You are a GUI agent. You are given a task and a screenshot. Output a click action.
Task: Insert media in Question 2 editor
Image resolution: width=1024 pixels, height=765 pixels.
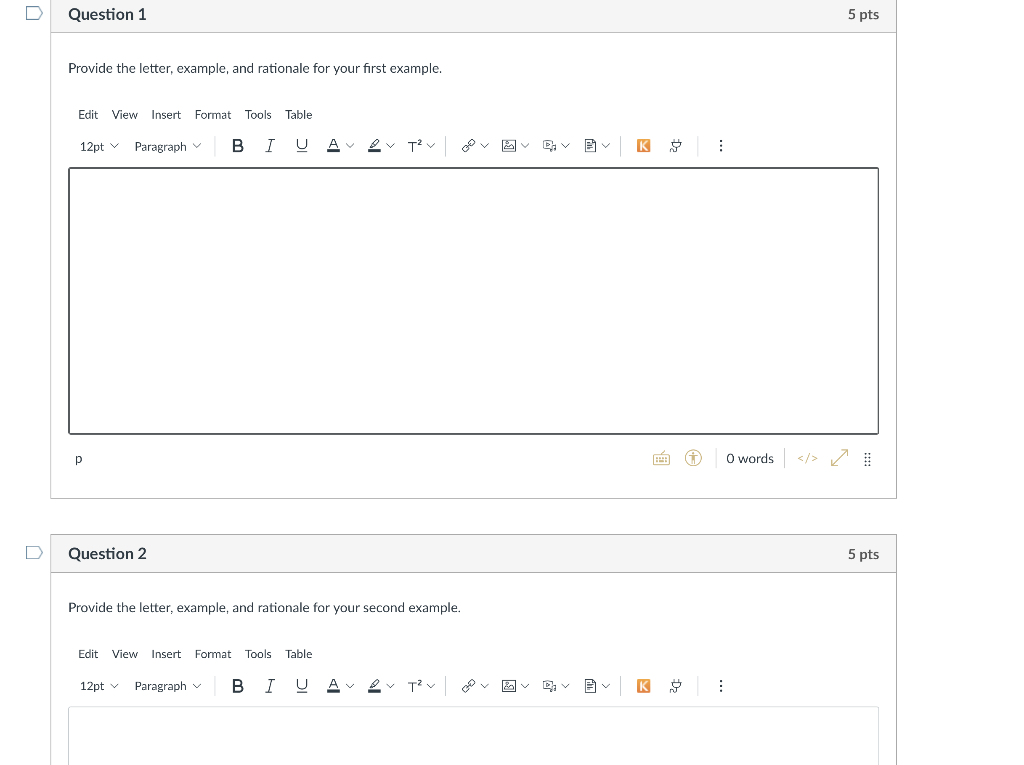pyautogui.click(x=549, y=685)
